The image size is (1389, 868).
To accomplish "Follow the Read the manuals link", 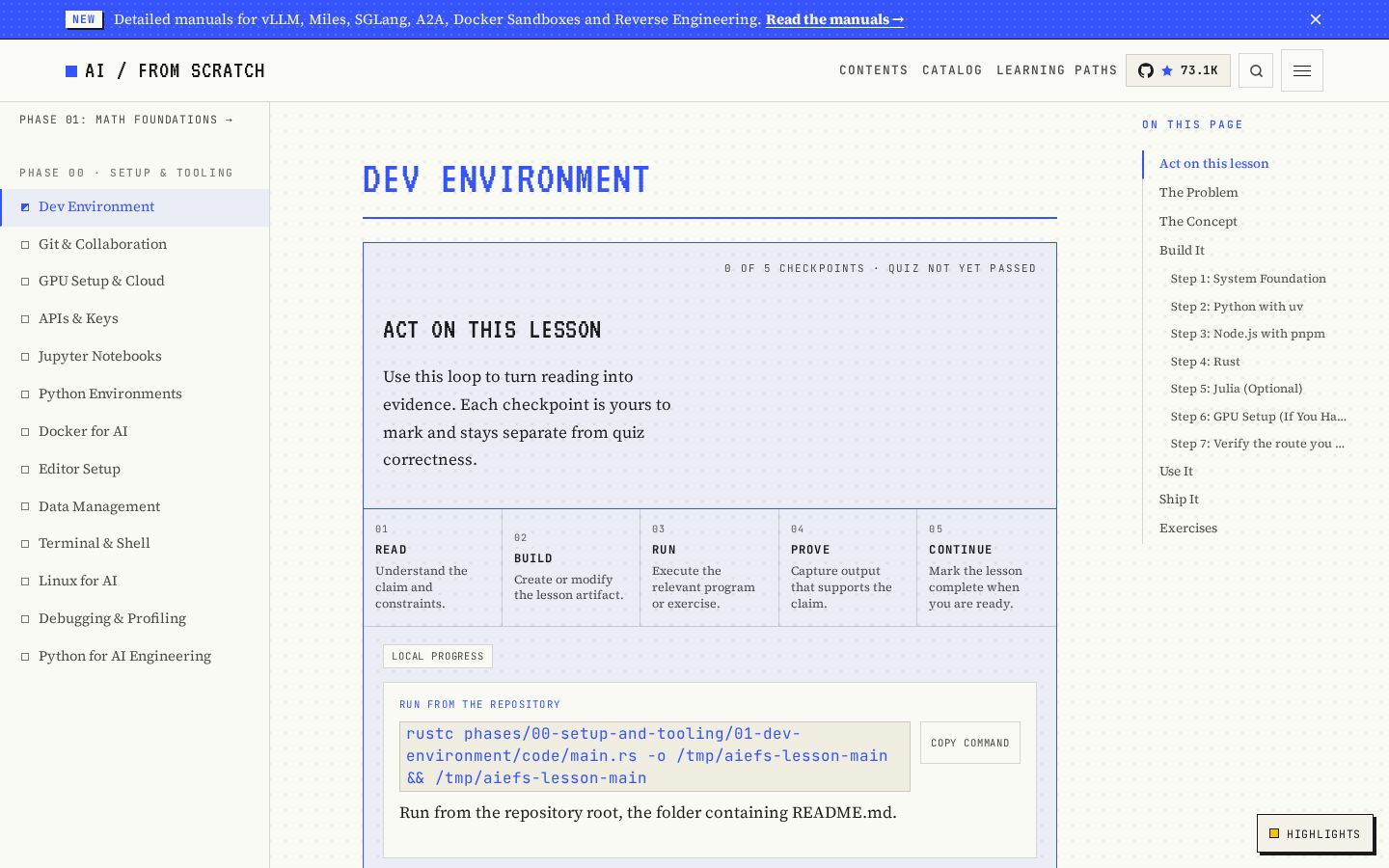I will (834, 19).
